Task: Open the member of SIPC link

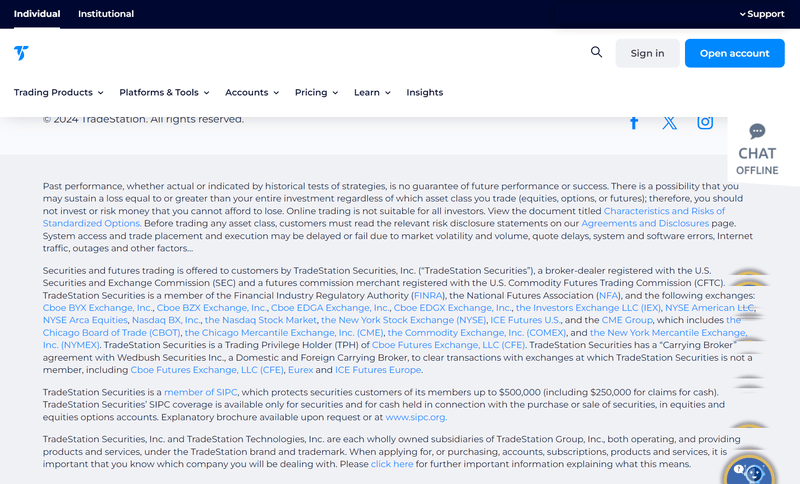Action: tap(201, 392)
